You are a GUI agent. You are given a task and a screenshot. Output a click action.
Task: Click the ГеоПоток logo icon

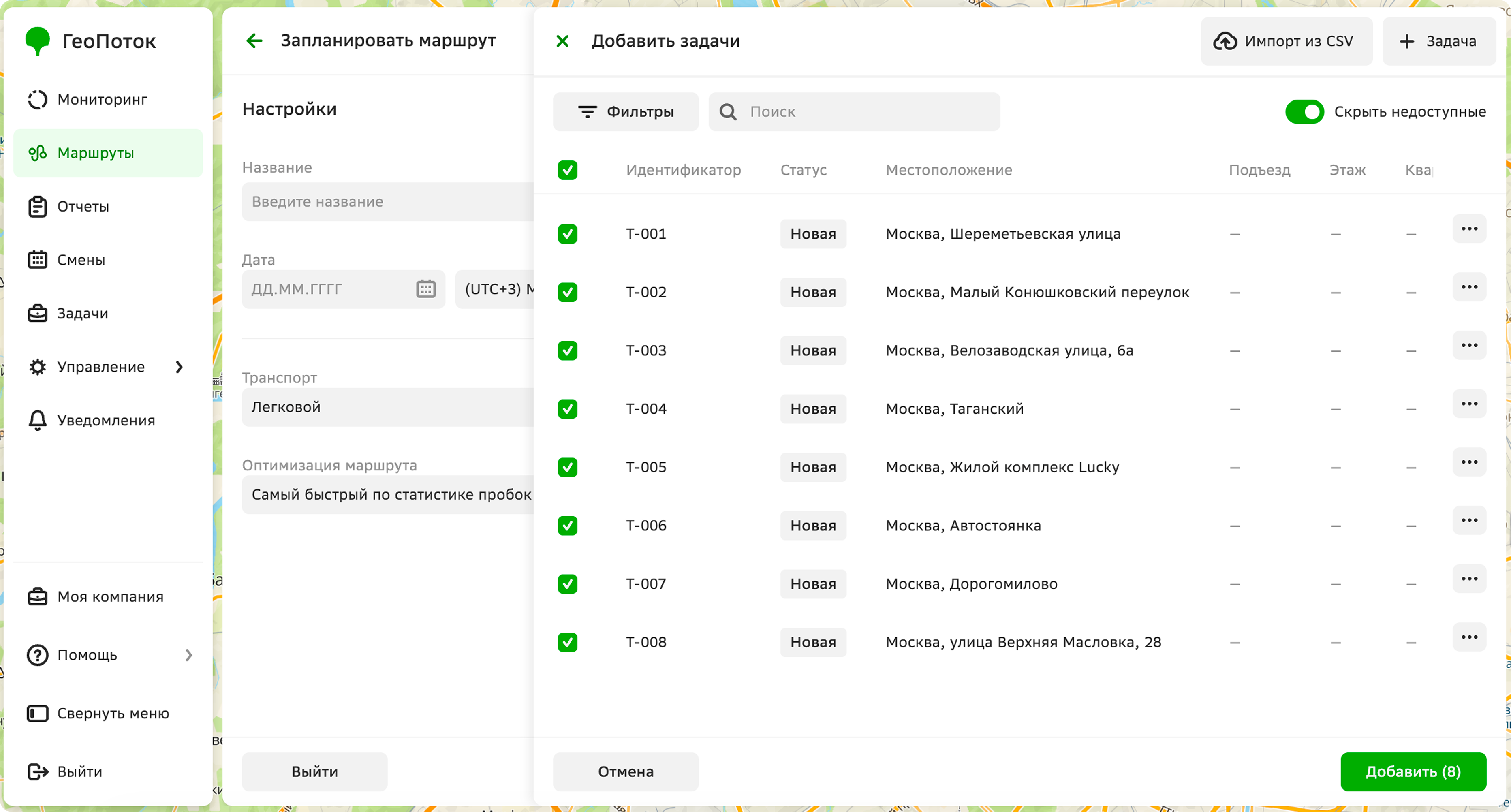tap(38, 41)
